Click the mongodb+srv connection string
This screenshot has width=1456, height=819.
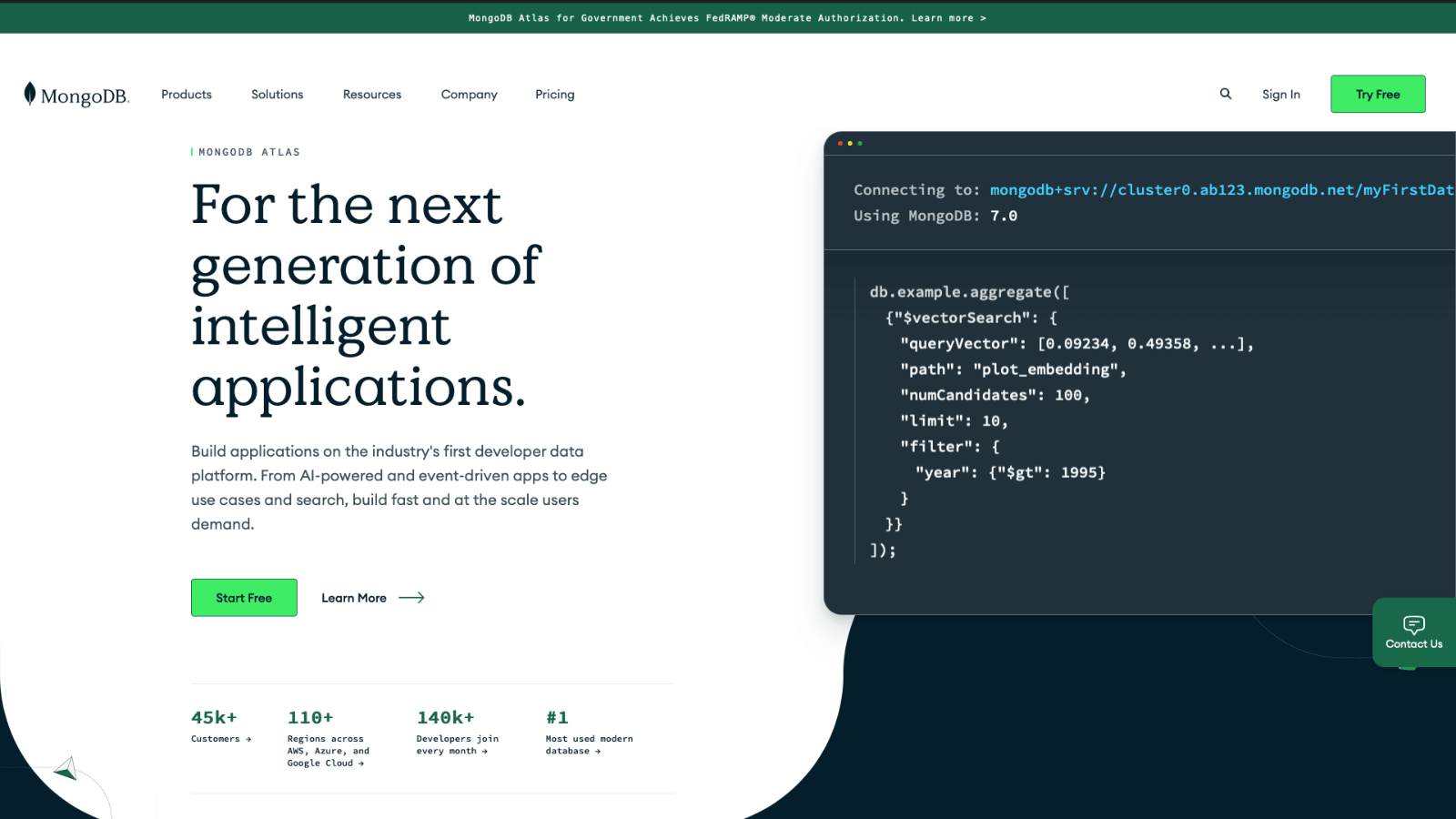[x=1222, y=190]
